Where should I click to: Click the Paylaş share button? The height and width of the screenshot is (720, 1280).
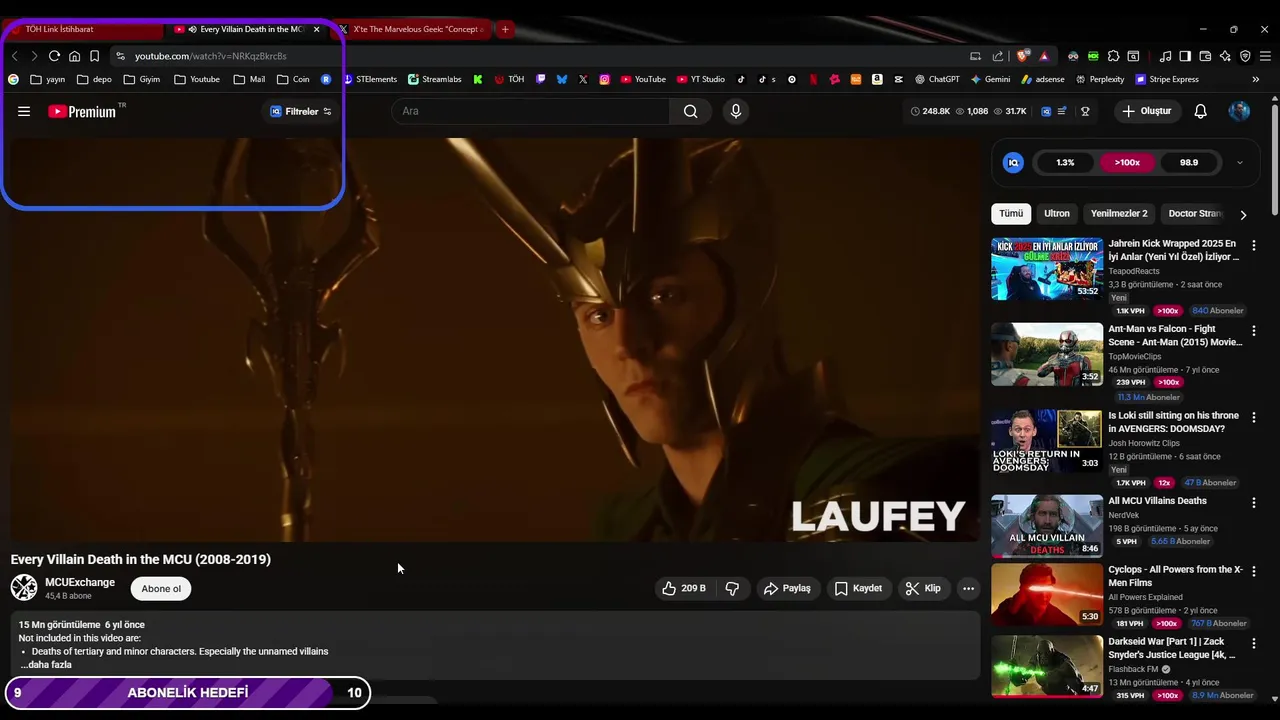click(787, 588)
